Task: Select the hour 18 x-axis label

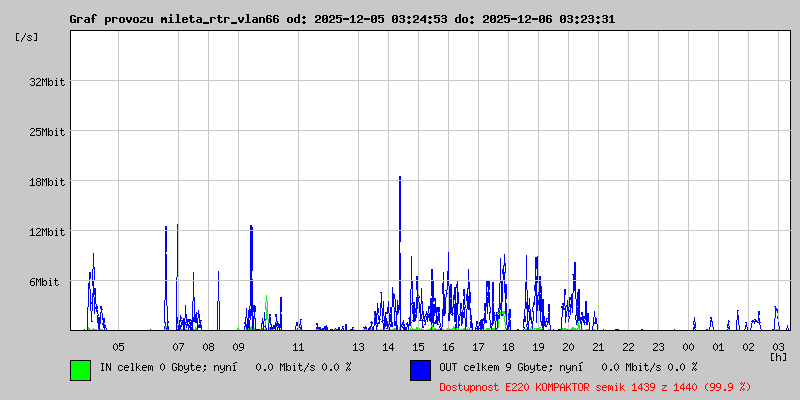Action: [x=508, y=347]
